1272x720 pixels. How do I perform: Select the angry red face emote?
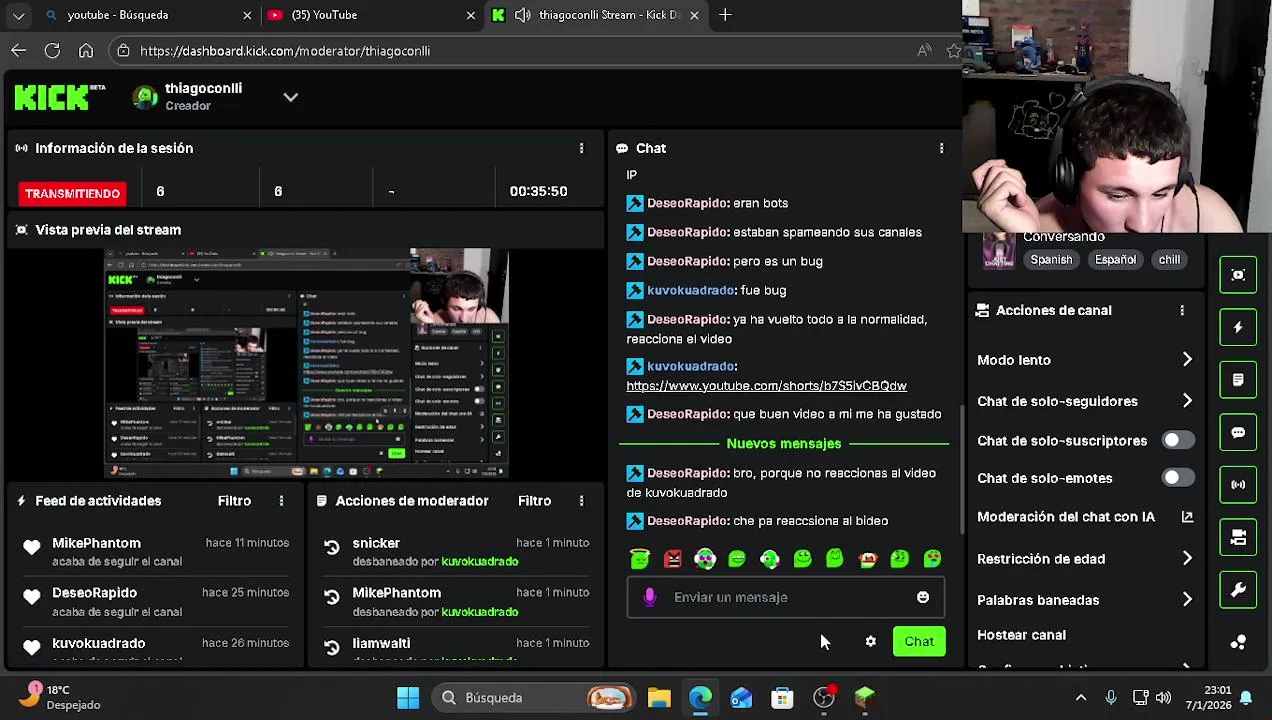tap(673, 559)
